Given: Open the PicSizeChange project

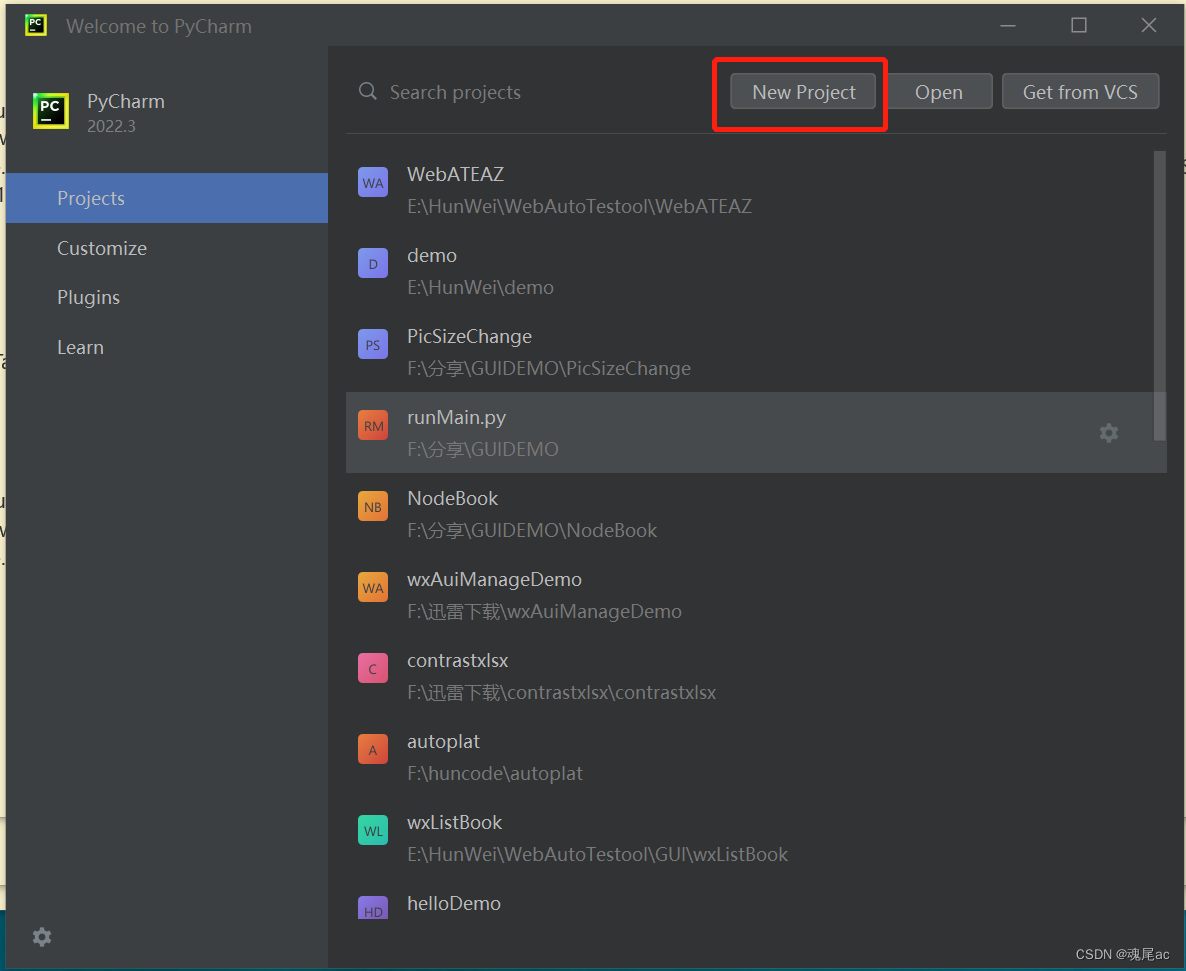Looking at the screenshot, I should click(x=756, y=352).
